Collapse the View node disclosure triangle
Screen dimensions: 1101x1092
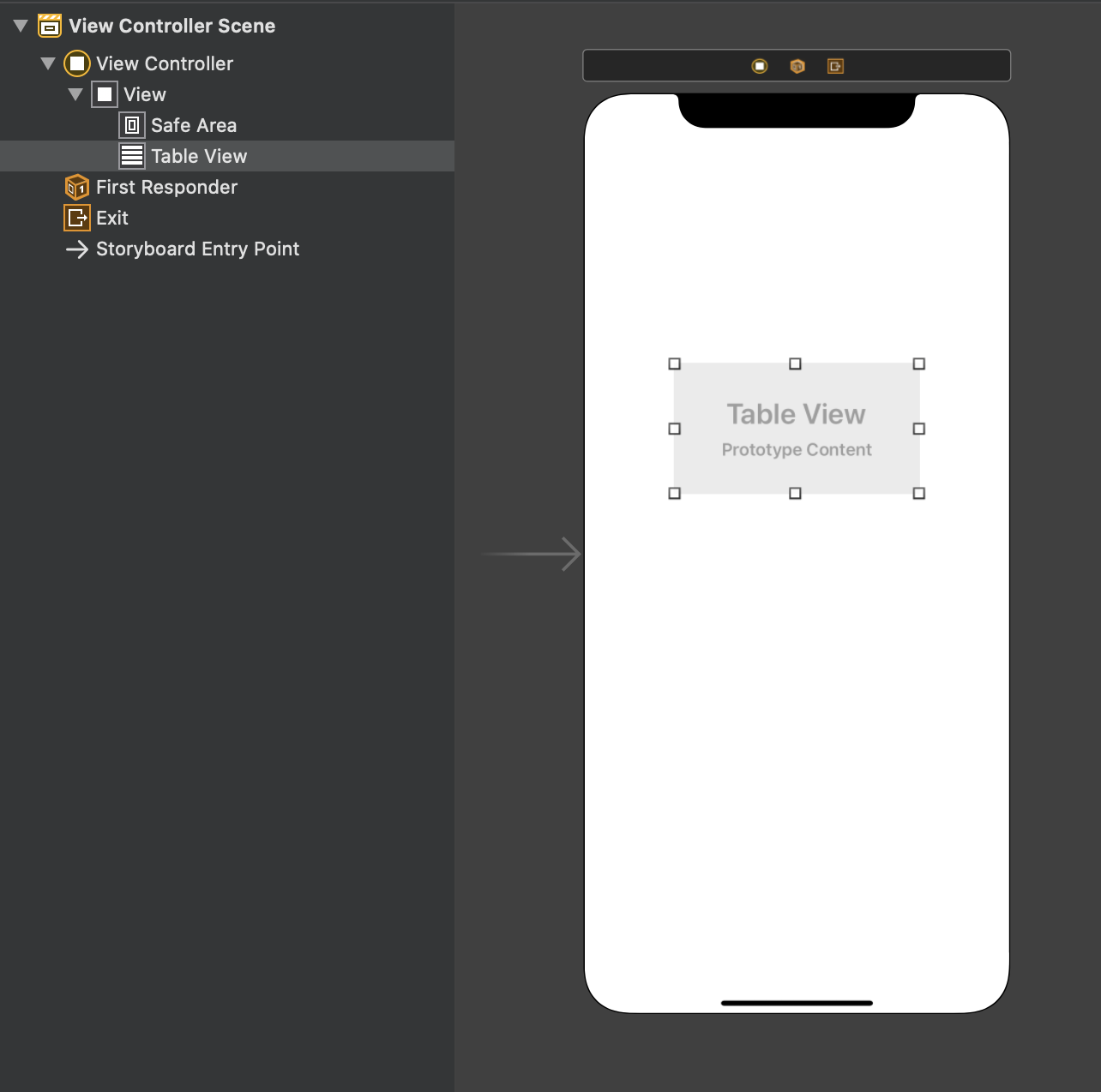75,94
